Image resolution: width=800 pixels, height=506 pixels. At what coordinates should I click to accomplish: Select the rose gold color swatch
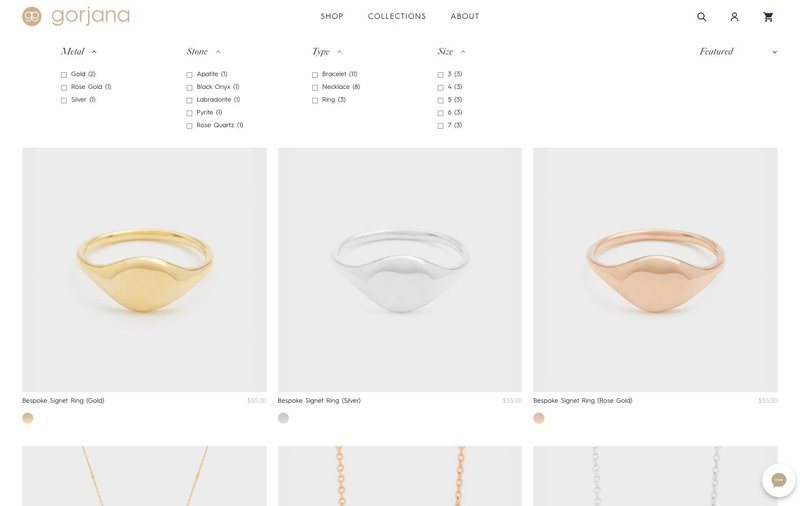coord(539,418)
